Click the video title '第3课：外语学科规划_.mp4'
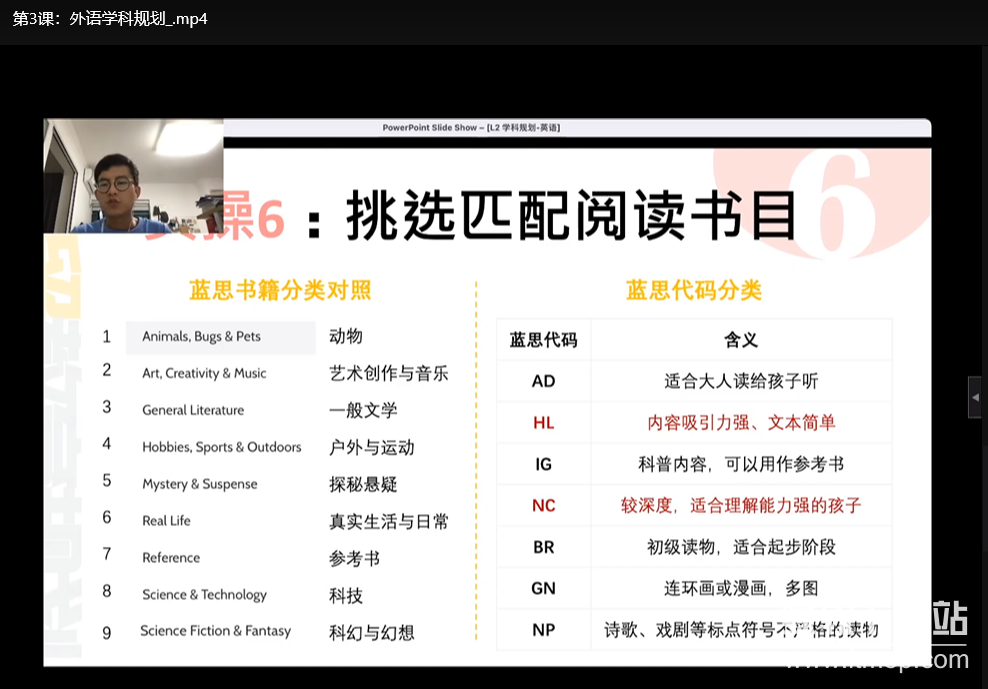Image resolution: width=988 pixels, height=689 pixels. point(110,19)
